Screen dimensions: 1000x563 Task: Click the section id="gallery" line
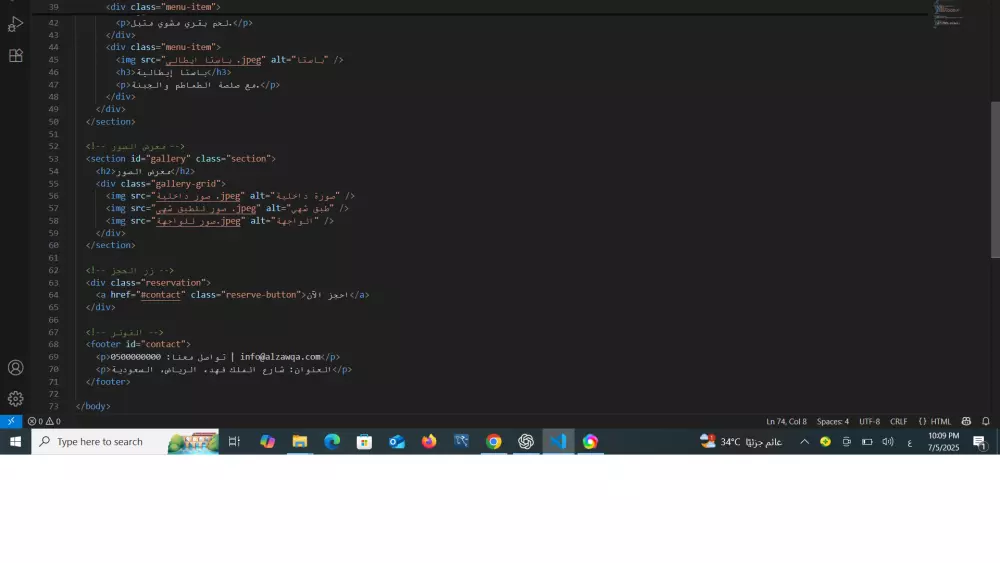(180, 159)
